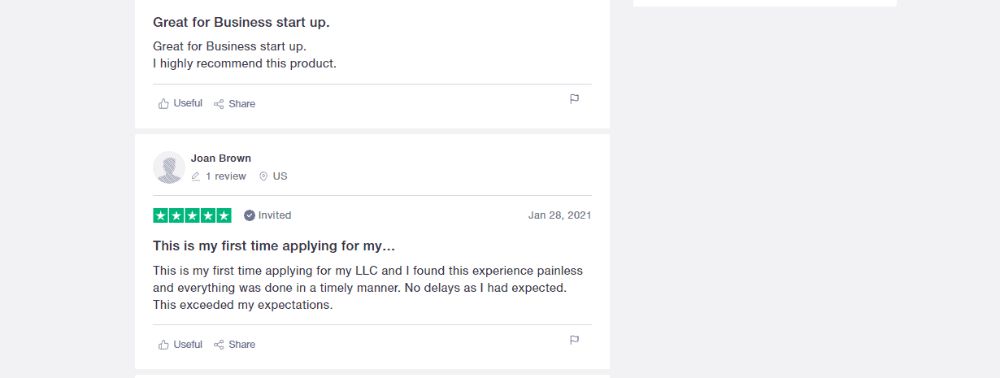Report Joan Brown's review with flag icon
The image size is (1000, 378).
pos(574,340)
